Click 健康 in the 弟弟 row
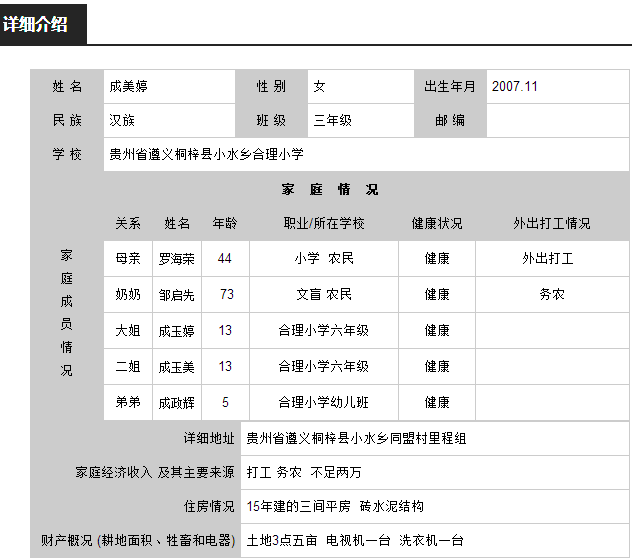This screenshot has width=632, height=558. [437, 402]
